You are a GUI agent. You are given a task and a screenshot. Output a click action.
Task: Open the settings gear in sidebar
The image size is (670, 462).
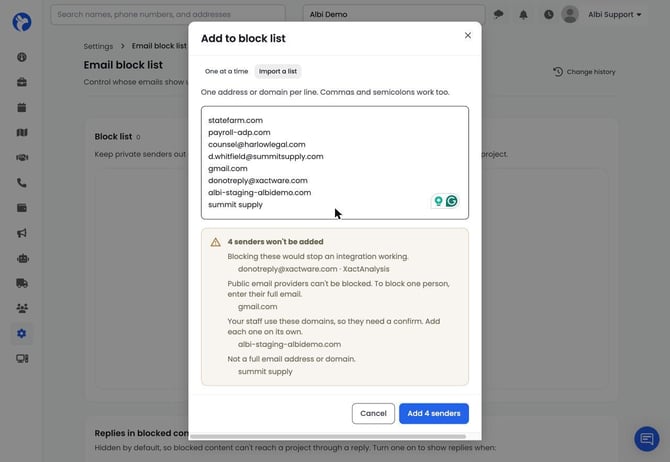click(x=22, y=333)
